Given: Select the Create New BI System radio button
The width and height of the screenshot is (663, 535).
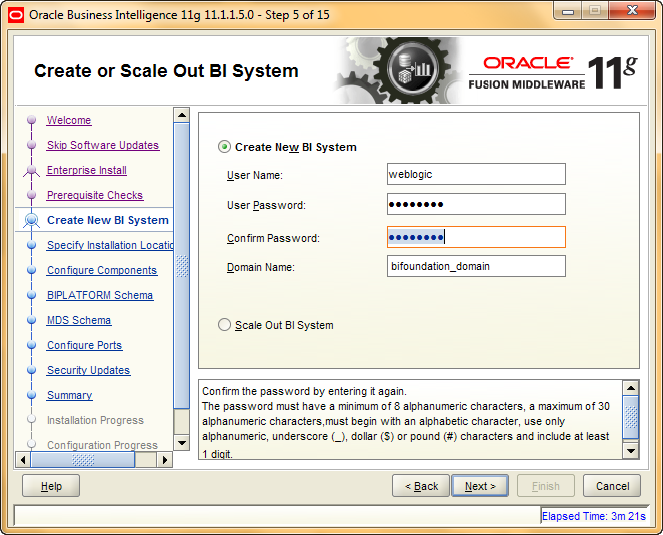Looking at the screenshot, I should pyautogui.click(x=224, y=147).
